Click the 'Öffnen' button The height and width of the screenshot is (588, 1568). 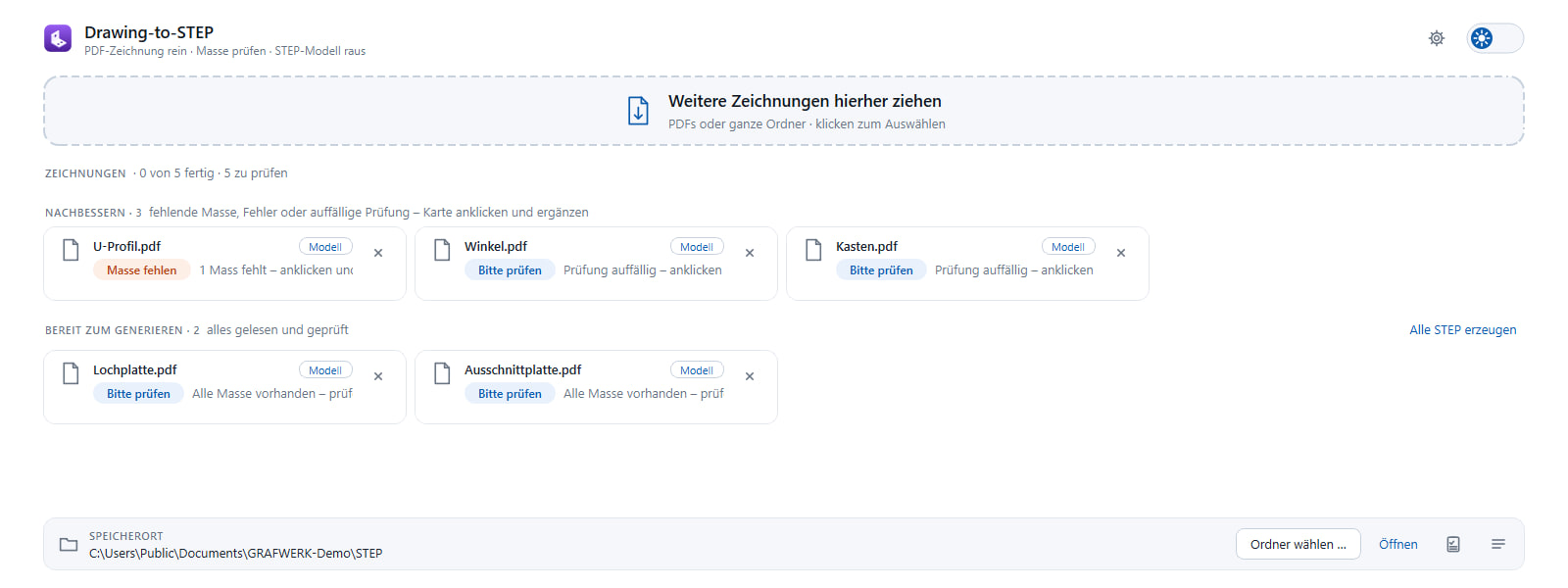[1398, 544]
